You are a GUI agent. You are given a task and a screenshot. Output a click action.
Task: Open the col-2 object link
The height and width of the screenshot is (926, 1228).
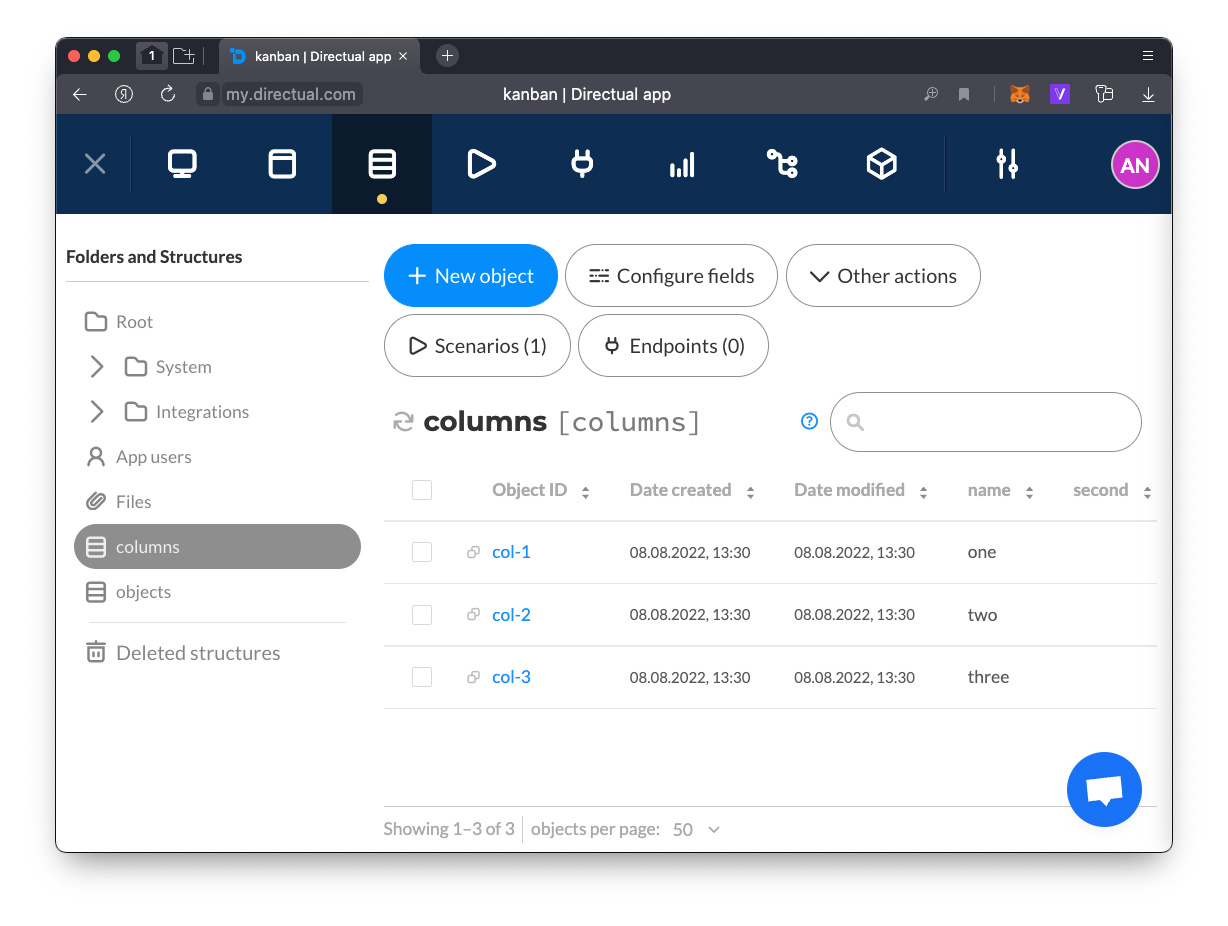pos(511,615)
